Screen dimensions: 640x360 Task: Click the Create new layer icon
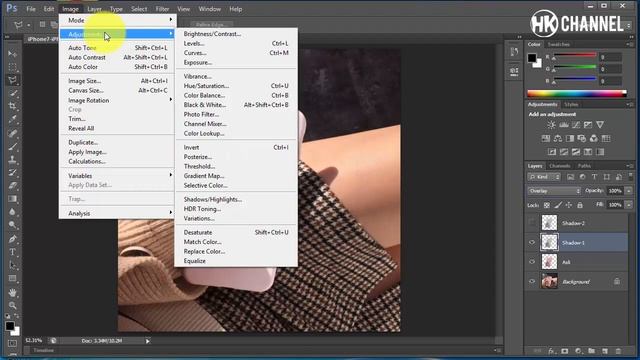[x=605, y=351]
